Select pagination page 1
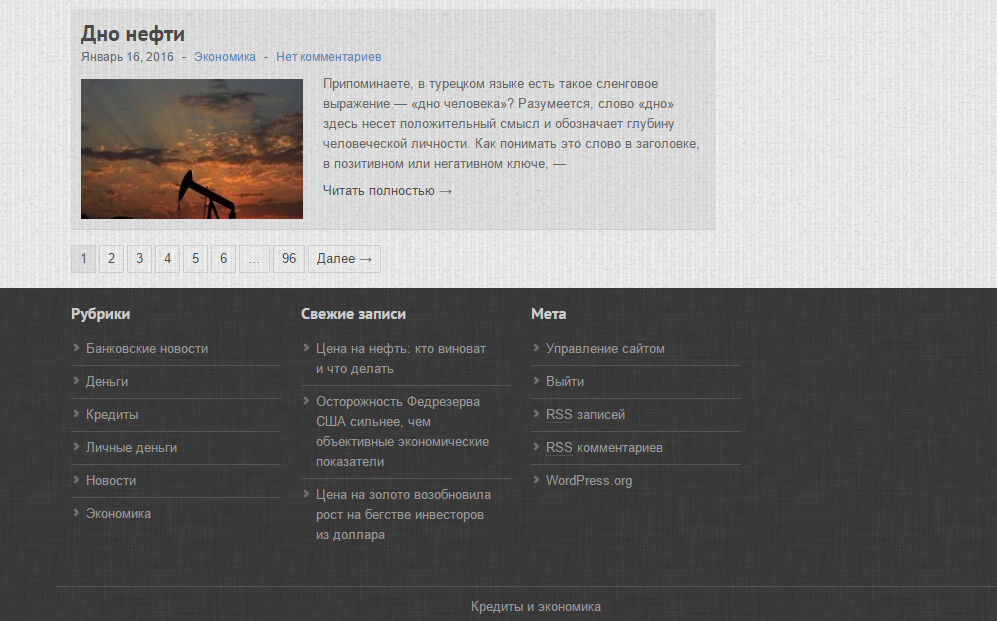Image resolution: width=997 pixels, height=621 pixels. [x=83, y=259]
